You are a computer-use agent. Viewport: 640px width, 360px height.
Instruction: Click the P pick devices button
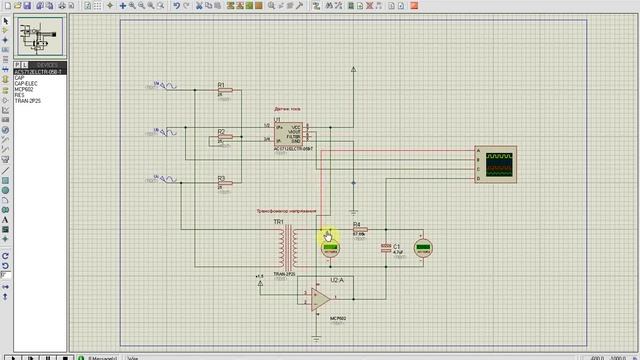(17, 65)
